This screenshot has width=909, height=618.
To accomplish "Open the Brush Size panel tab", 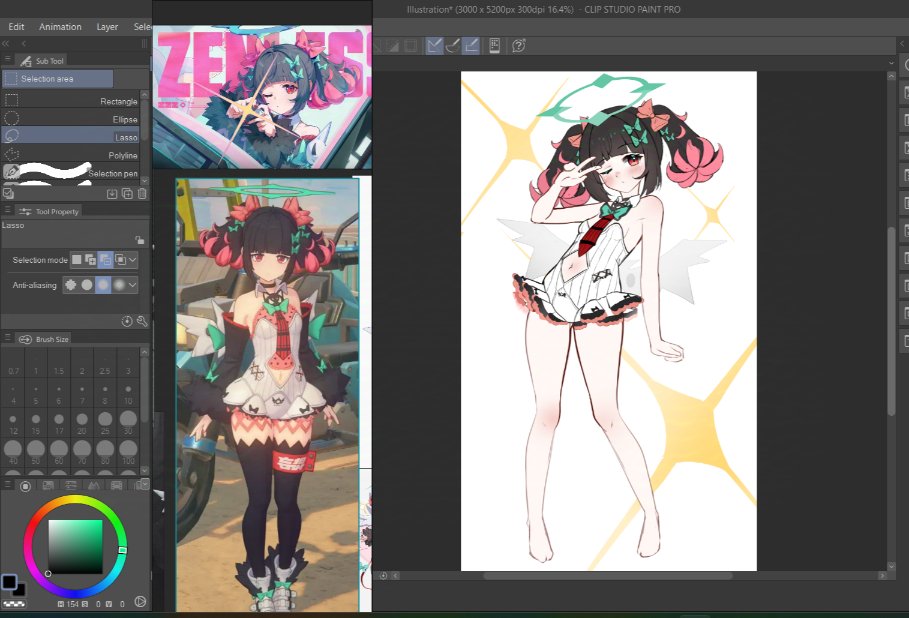I will pyautogui.click(x=43, y=339).
